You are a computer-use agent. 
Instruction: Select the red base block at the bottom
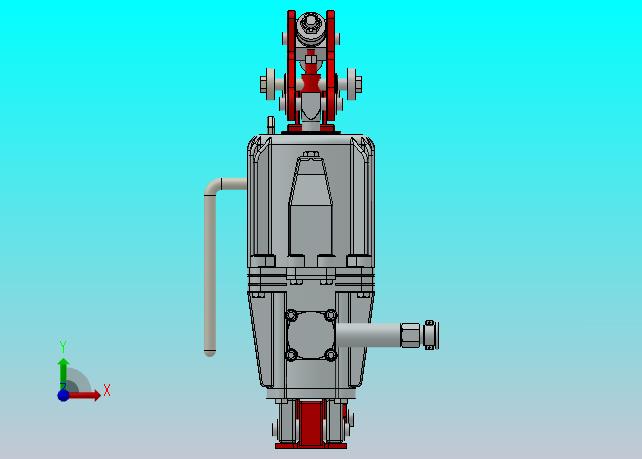[x=311, y=424]
